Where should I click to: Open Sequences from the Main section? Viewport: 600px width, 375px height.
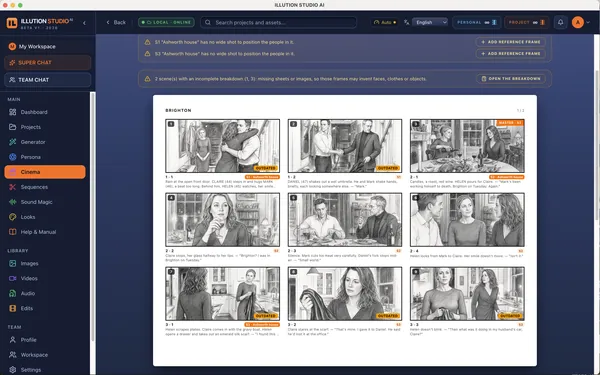pos(45,187)
